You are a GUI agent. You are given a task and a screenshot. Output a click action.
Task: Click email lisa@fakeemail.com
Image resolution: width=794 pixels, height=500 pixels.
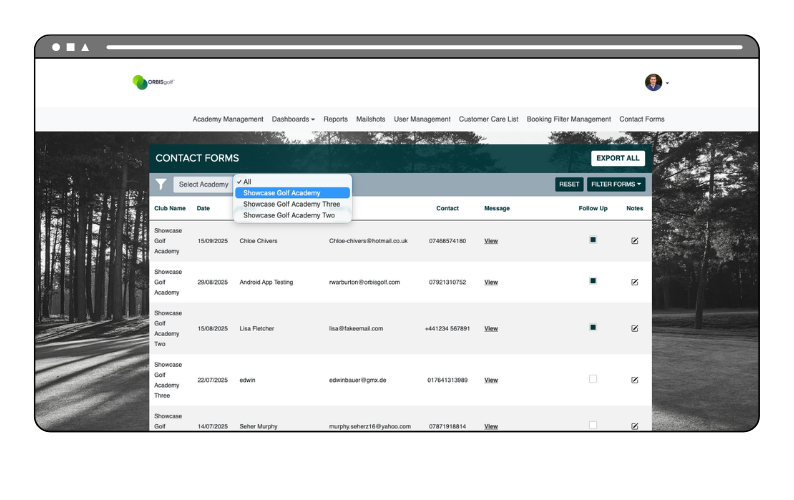356,329
